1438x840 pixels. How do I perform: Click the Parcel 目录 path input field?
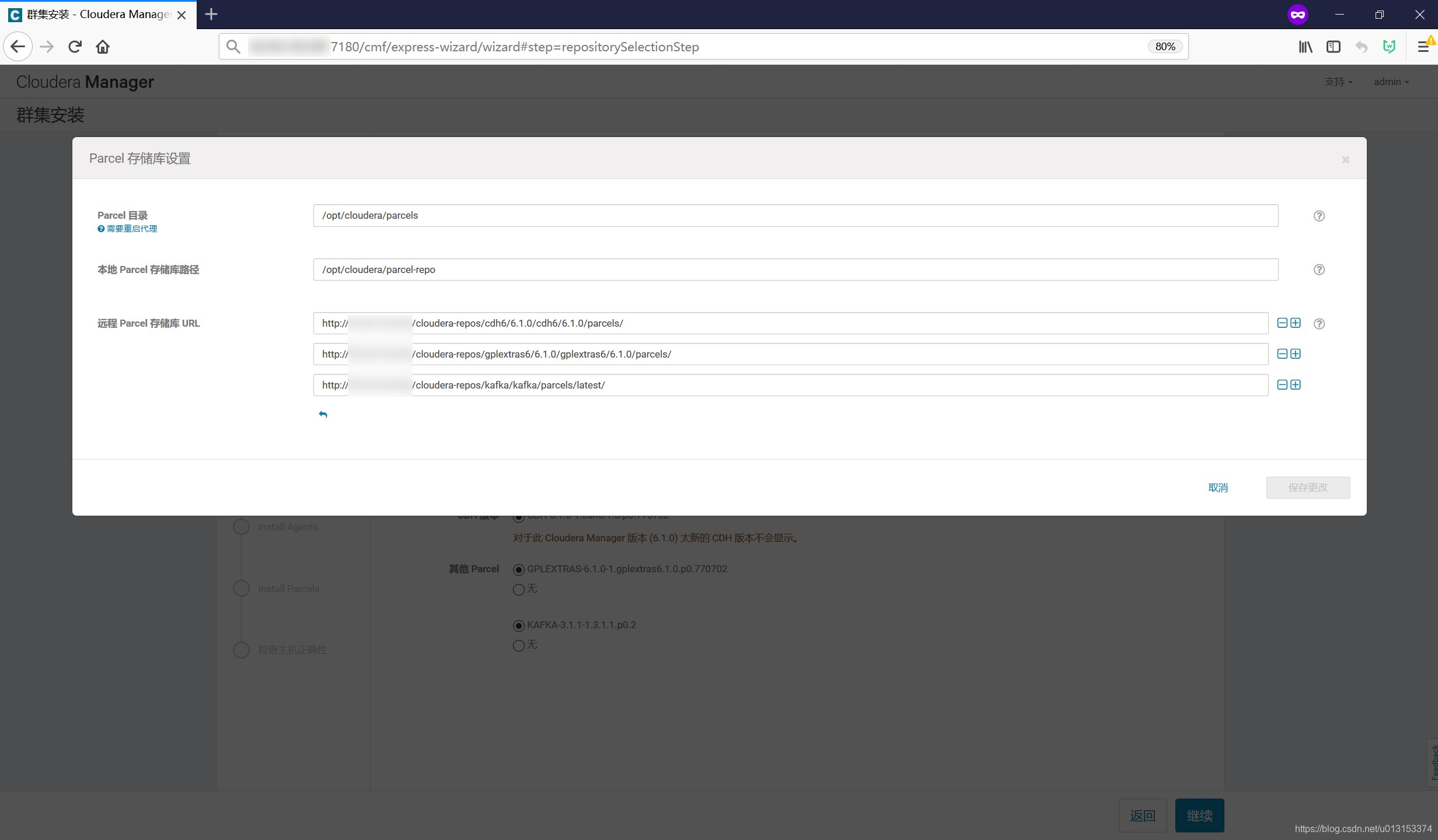coord(795,216)
